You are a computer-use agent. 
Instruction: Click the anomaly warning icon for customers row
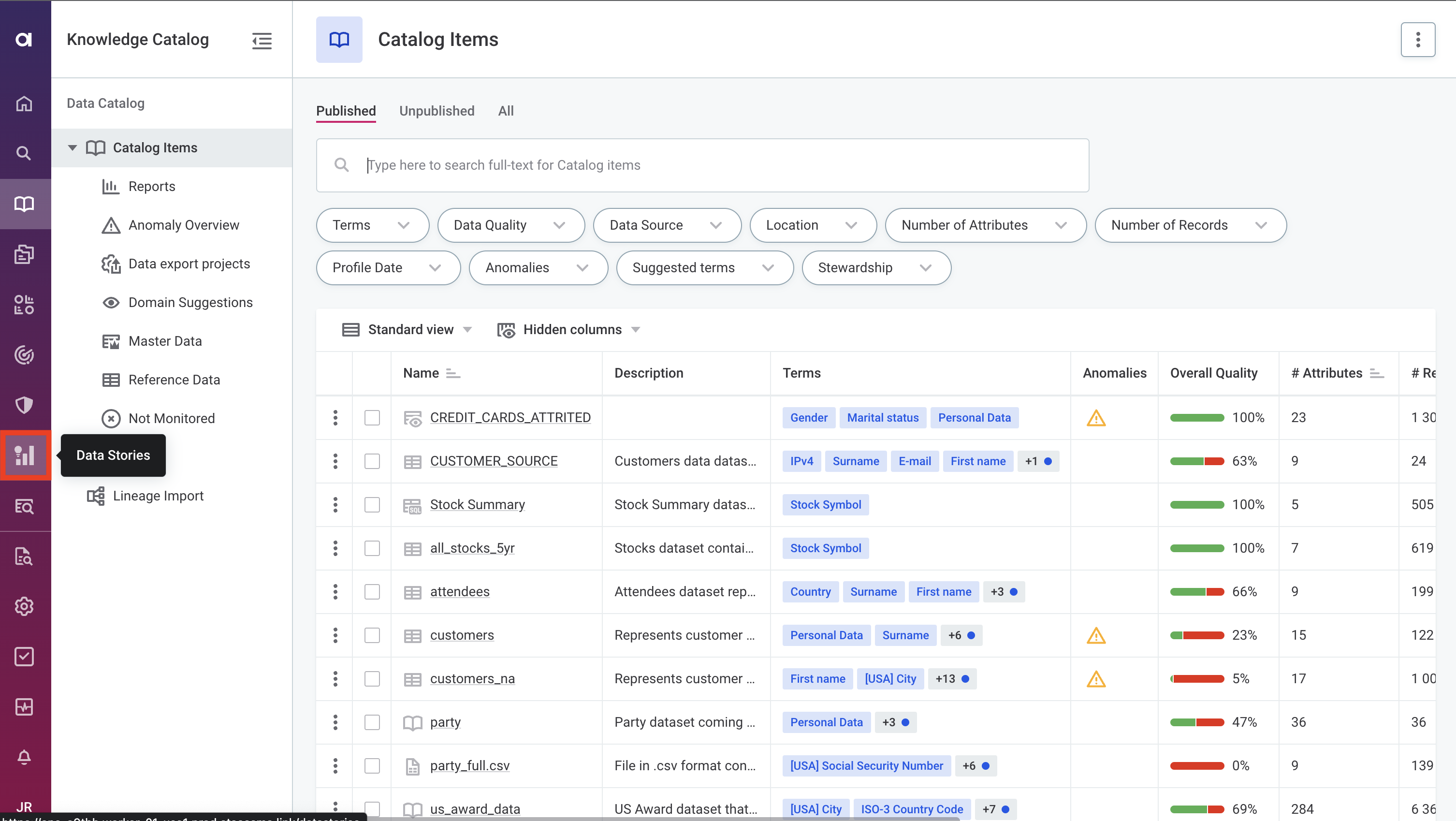[1096, 635]
